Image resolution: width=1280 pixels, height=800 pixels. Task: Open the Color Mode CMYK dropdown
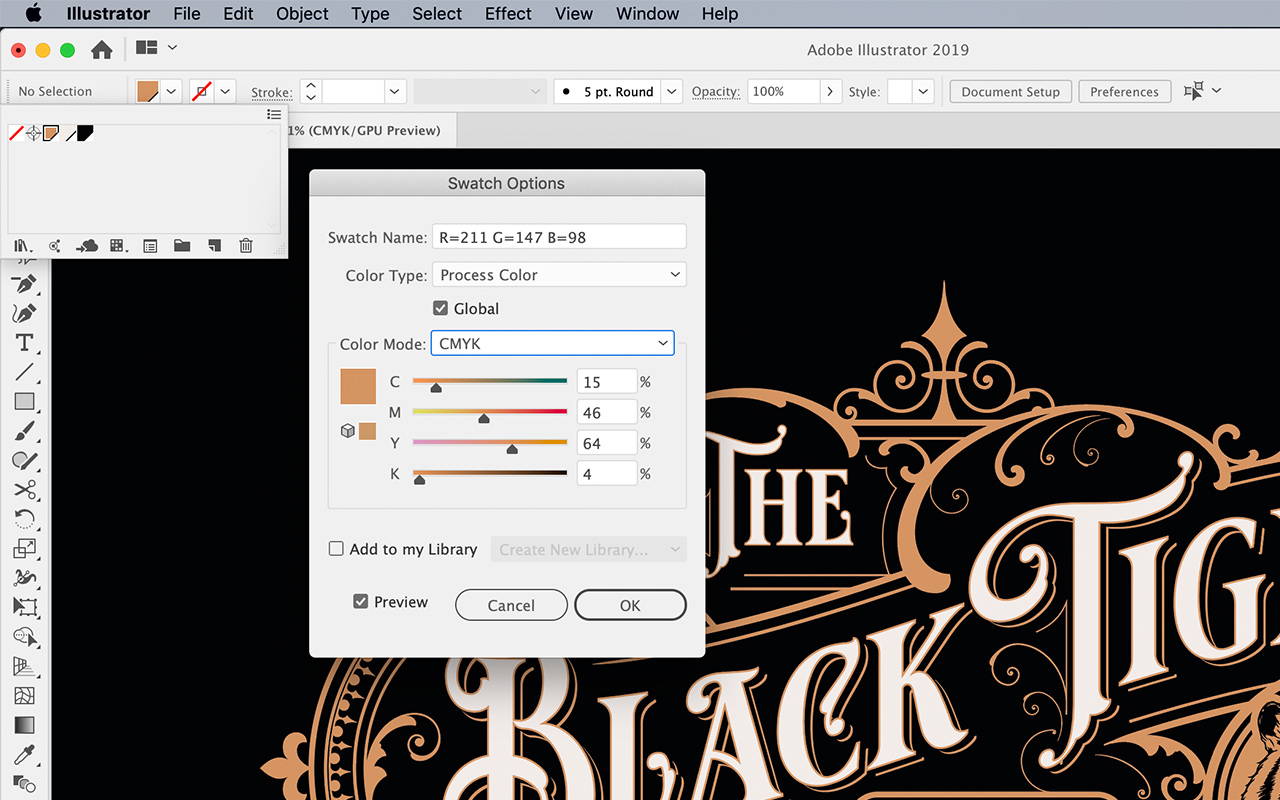point(552,343)
